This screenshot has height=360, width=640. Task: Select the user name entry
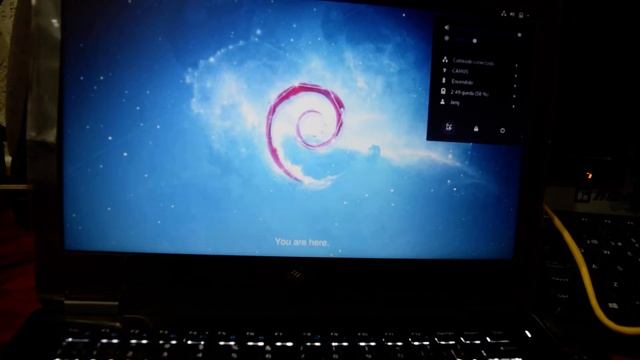(x=455, y=102)
